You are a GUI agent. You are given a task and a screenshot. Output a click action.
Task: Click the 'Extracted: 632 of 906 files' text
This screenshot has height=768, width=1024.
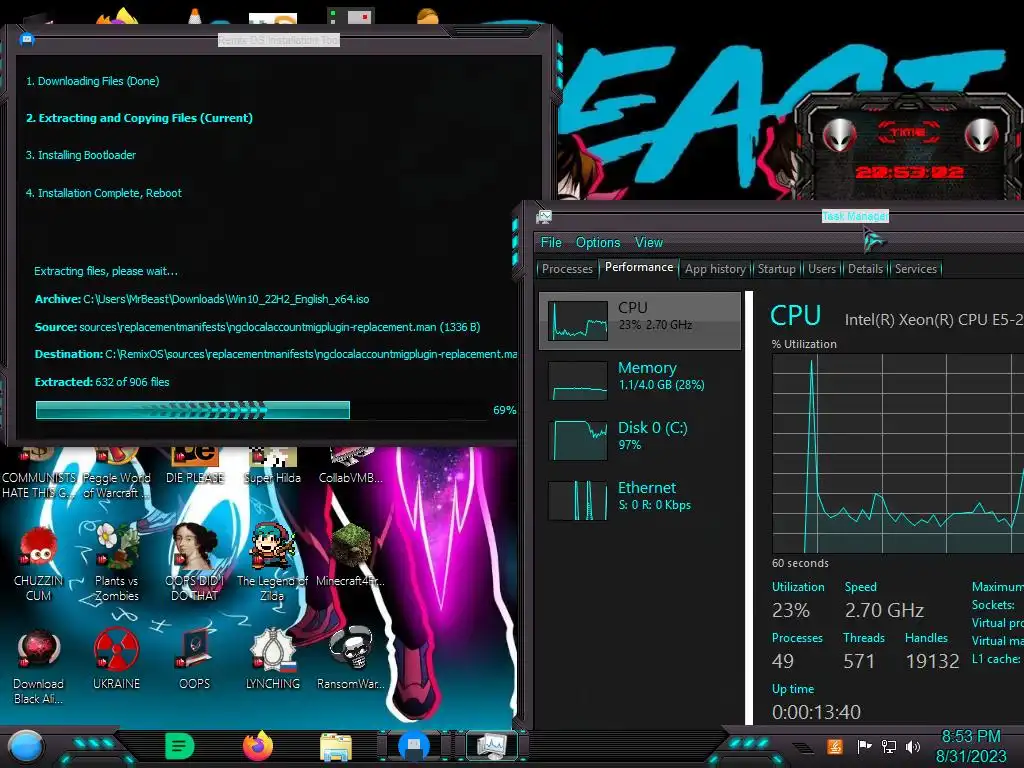(102, 382)
